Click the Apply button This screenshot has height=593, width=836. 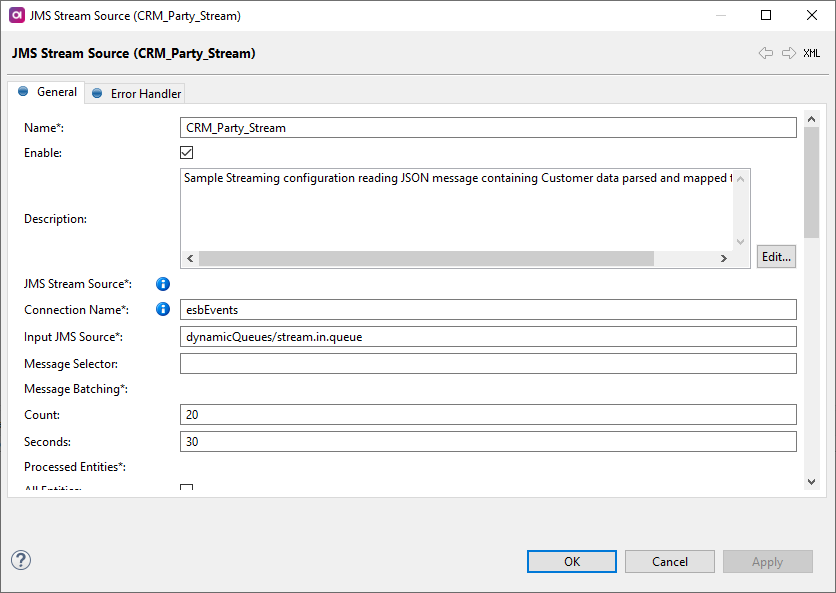click(x=767, y=561)
